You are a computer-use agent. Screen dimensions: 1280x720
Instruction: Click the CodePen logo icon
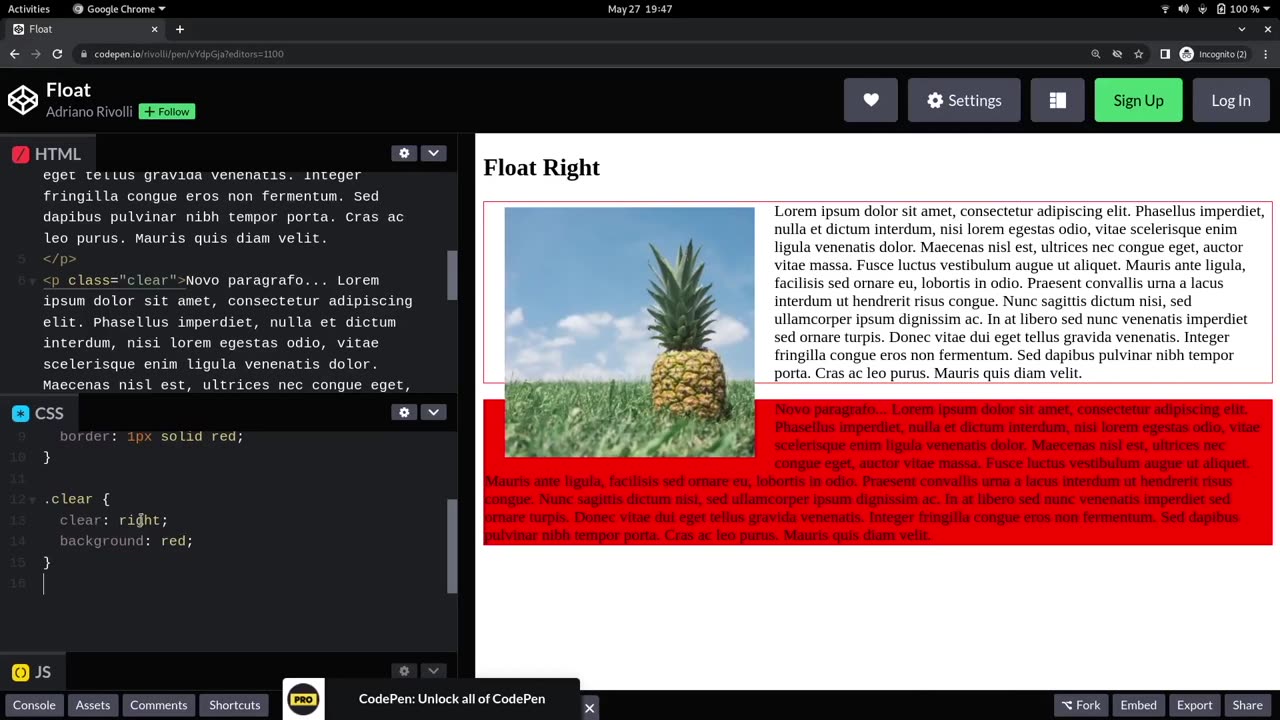coord(22,100)
